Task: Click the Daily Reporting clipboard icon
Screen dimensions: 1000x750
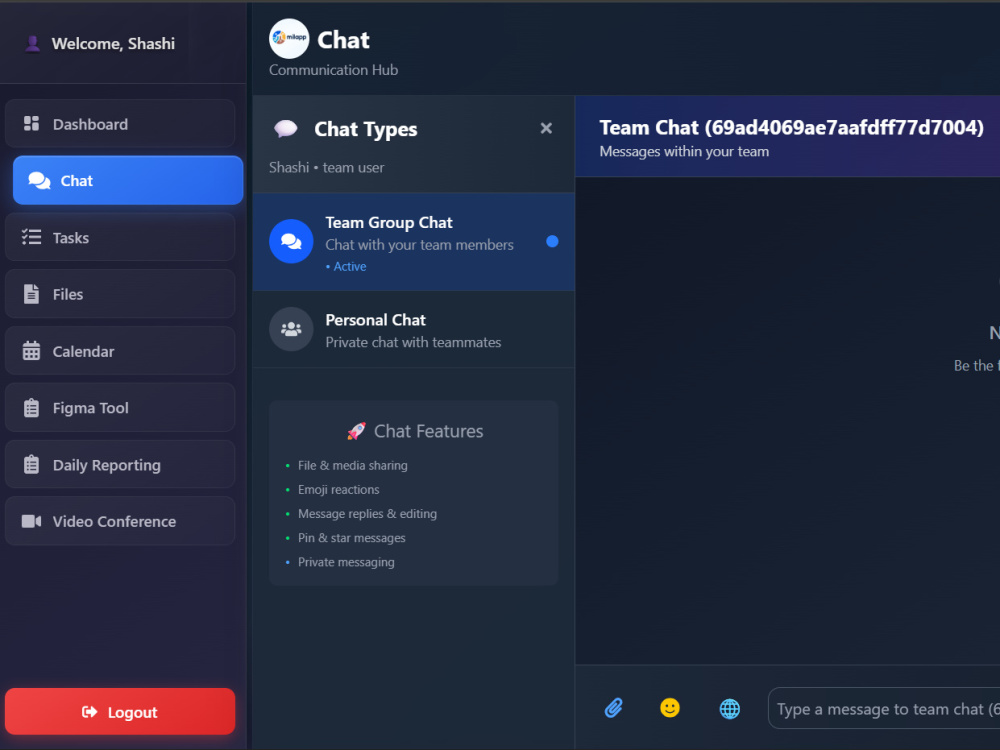Action: (x=31, y=464)
